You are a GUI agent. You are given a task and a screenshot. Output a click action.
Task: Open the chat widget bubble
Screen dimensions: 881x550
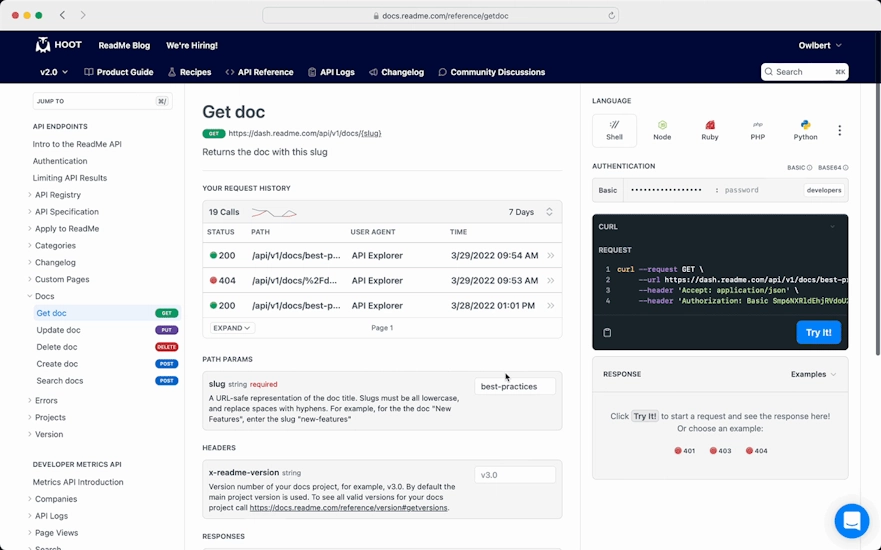point(852,521)
